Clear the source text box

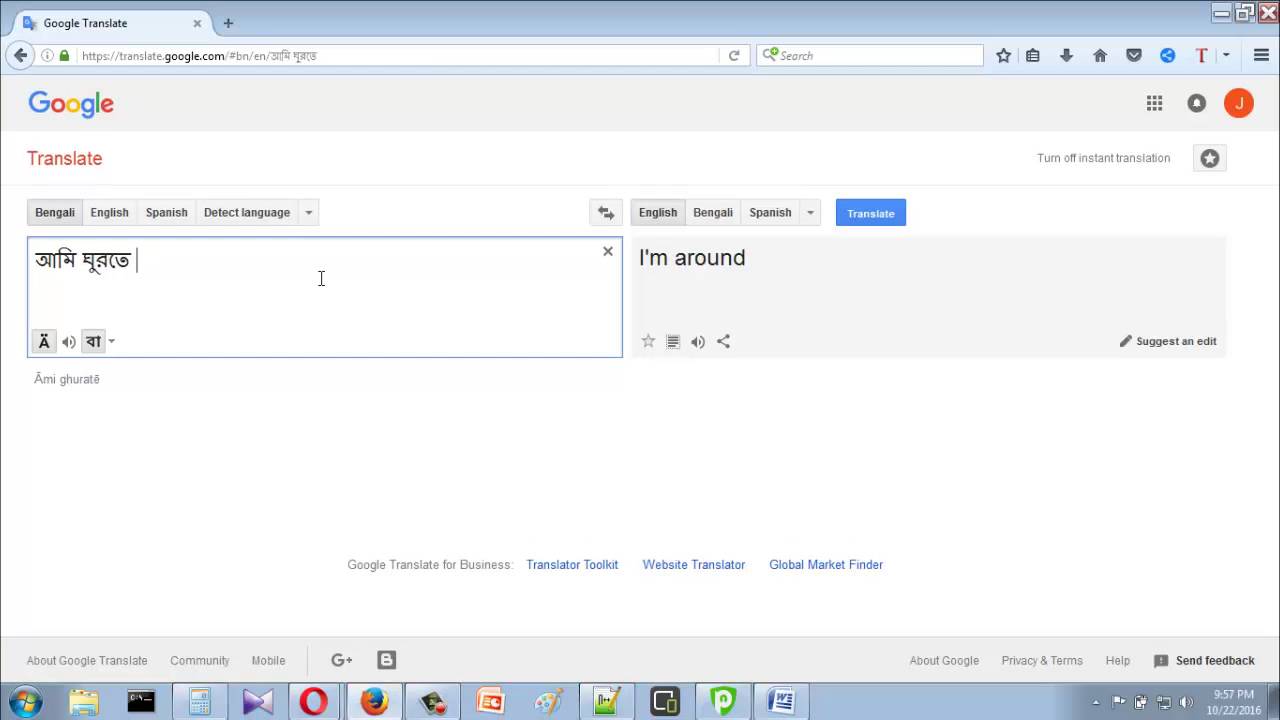pos(608,251)
